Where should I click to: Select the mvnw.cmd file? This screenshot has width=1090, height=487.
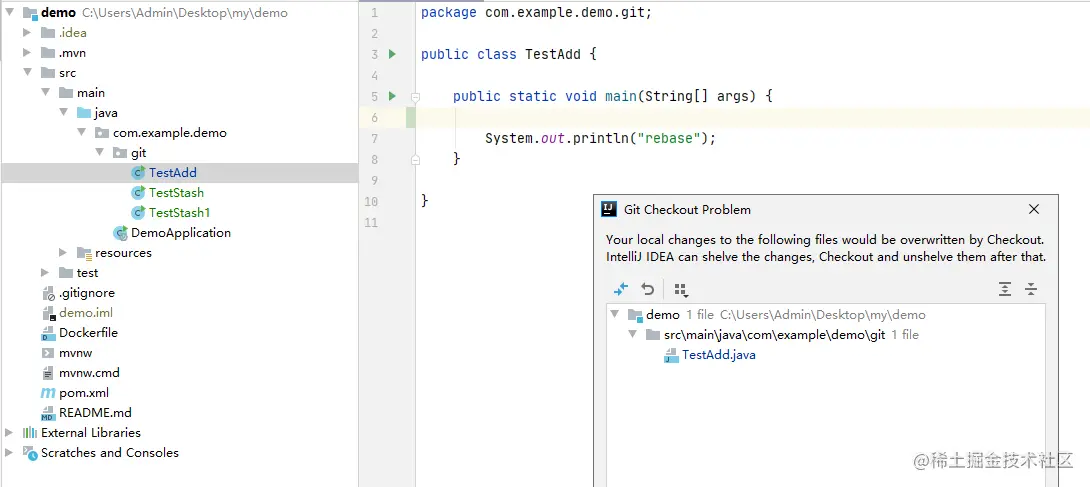90,373
